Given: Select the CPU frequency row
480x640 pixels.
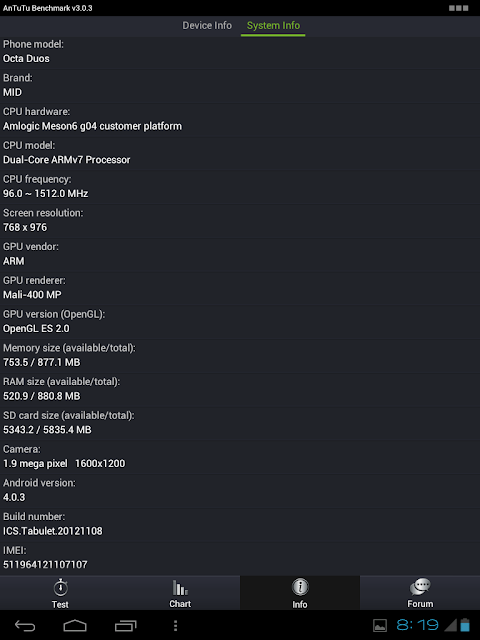Looking at the screenshot, I should click(x=240, y=187).
